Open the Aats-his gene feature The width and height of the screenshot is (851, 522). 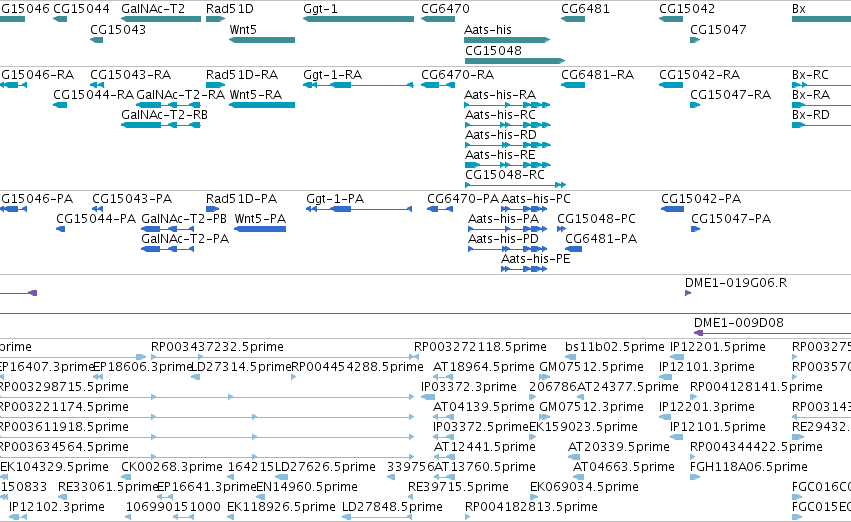pos(507,40)
